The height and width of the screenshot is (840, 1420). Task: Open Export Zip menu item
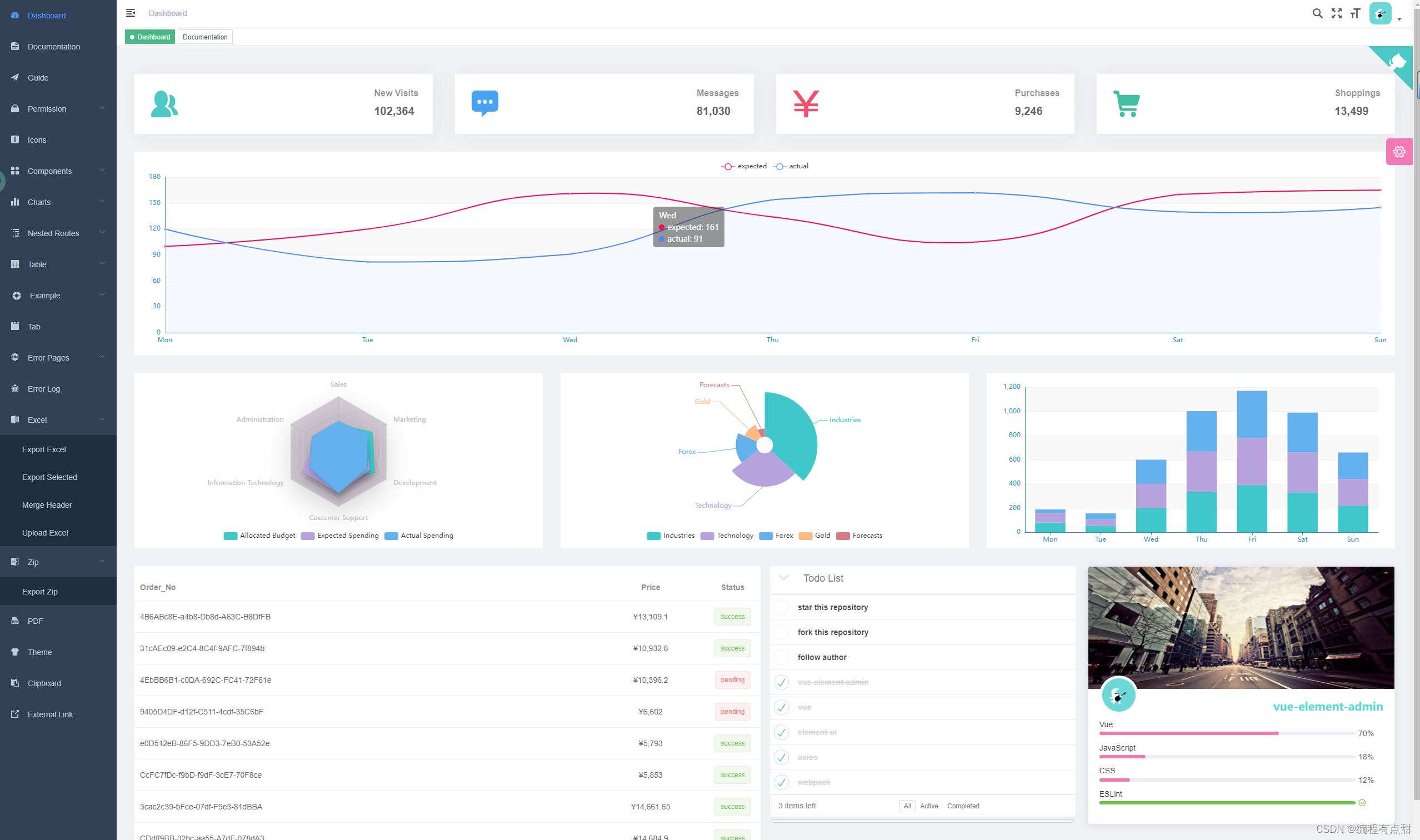(58, 592)
